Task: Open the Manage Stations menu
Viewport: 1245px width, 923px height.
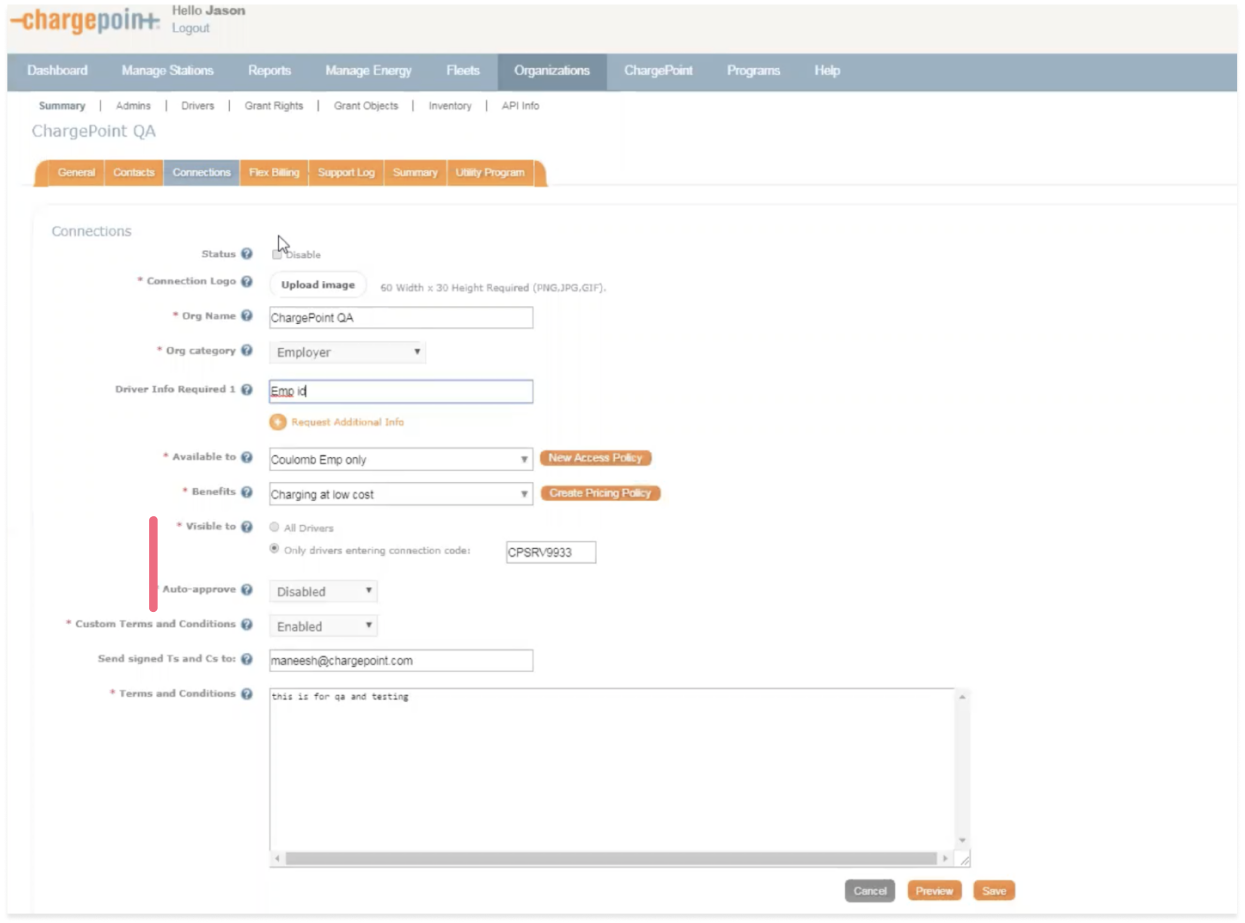Action: click(167, 71)
